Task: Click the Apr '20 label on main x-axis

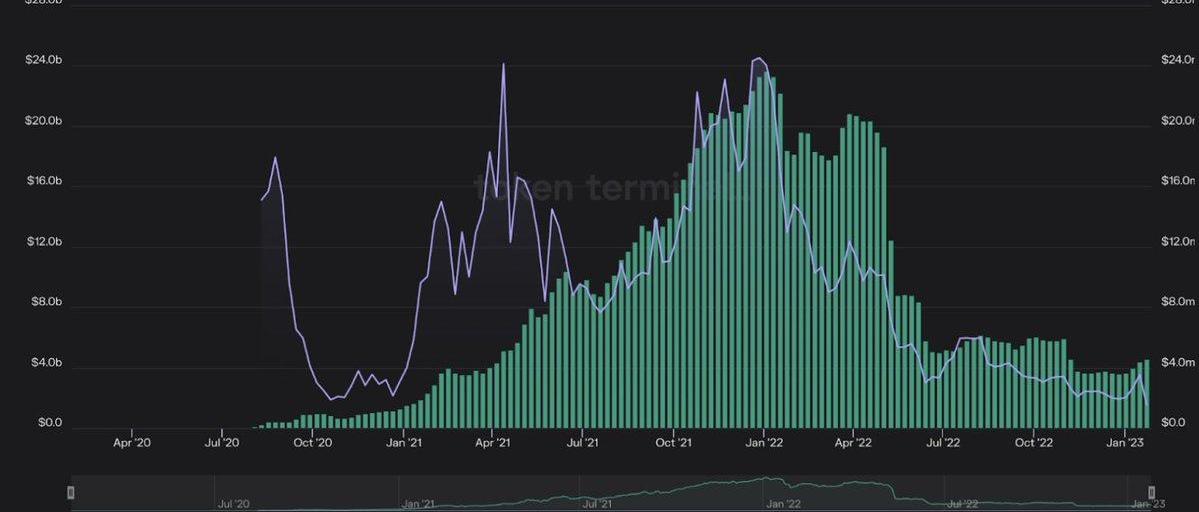Action: pyautogui.click(x=131, y=442)
